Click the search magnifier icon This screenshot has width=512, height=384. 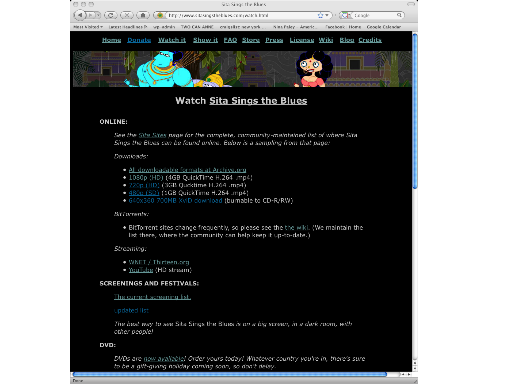point(399,15)
